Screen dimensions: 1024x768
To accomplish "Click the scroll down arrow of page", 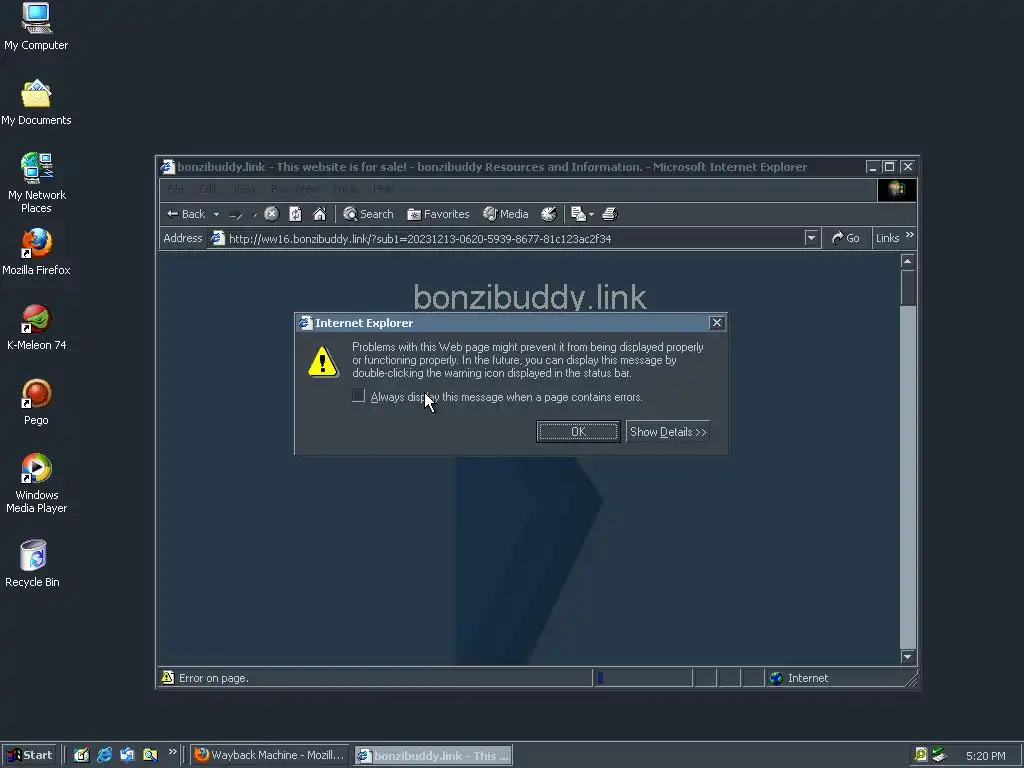I will (907, 657).
